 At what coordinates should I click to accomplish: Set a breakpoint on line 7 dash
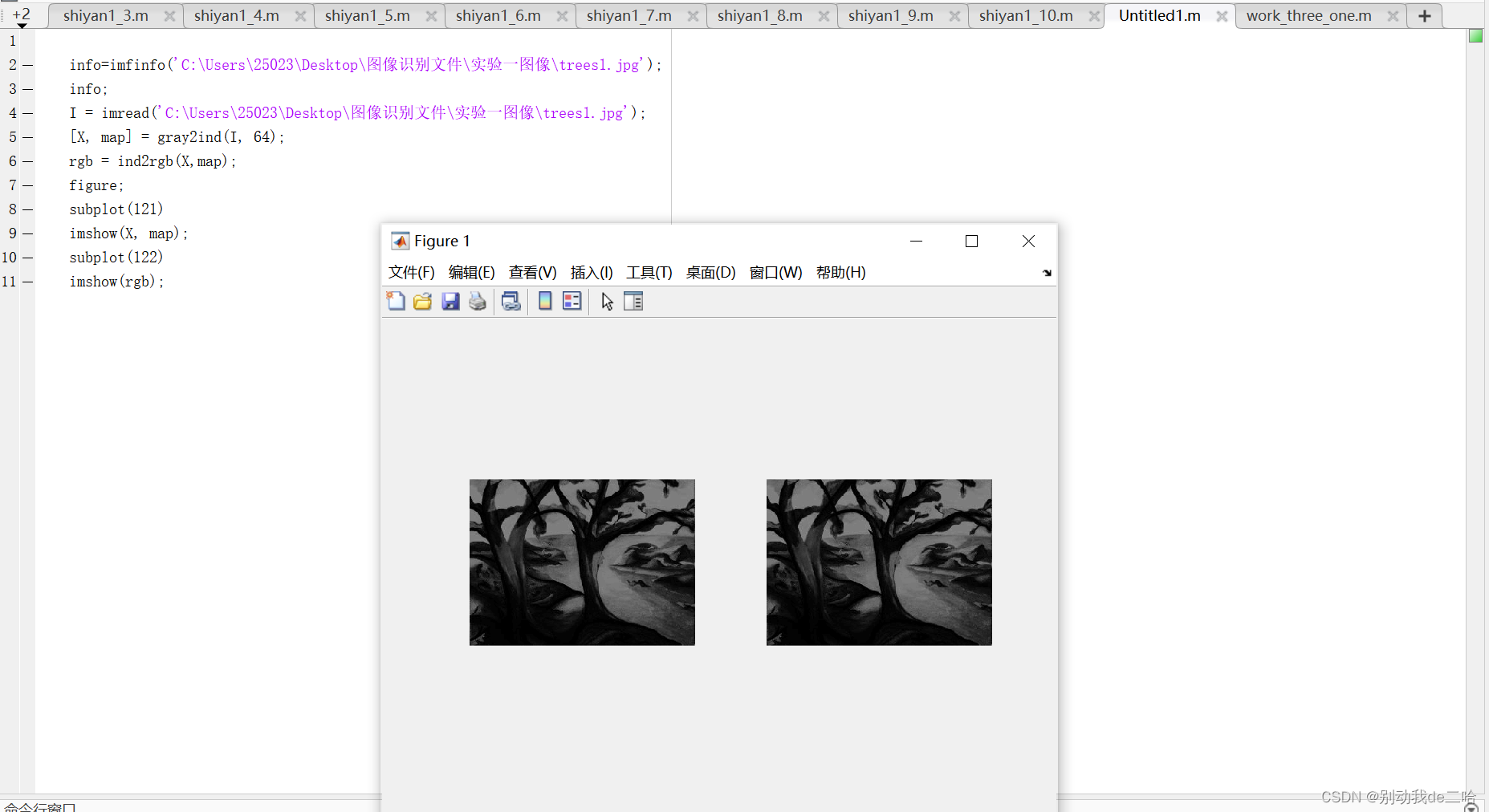pos(28,185)
